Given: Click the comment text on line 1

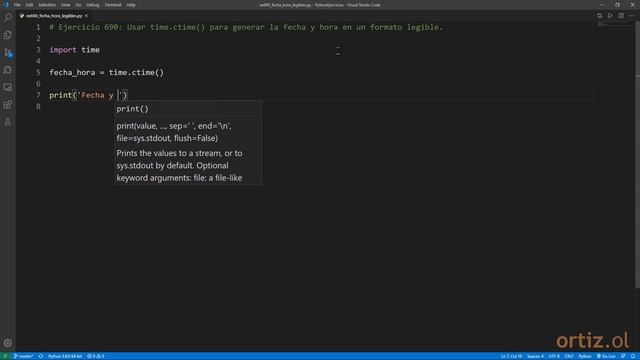Looking at the screenshot, I should (x=246, y=27).
